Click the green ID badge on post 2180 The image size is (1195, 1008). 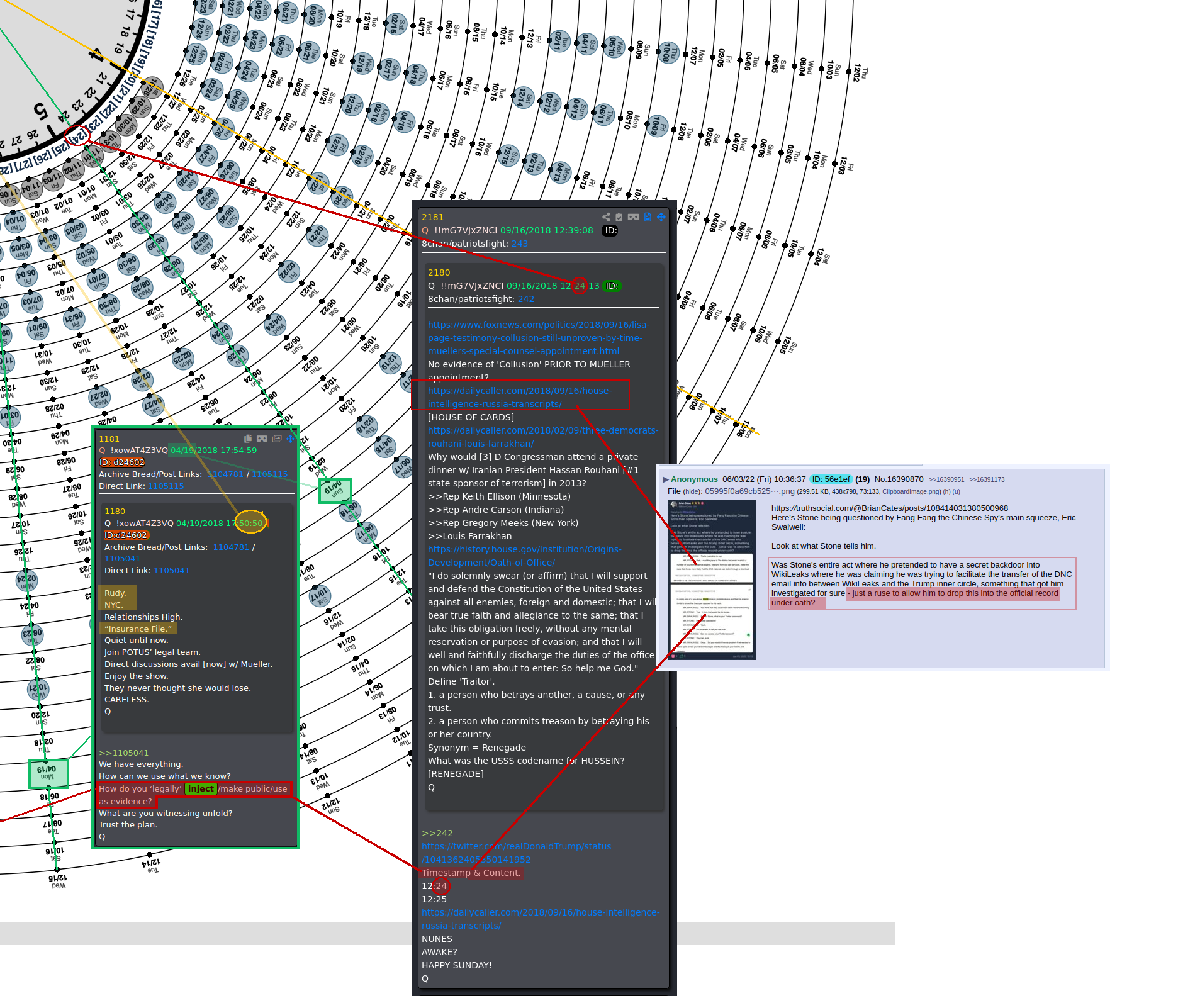pos(612,286)
